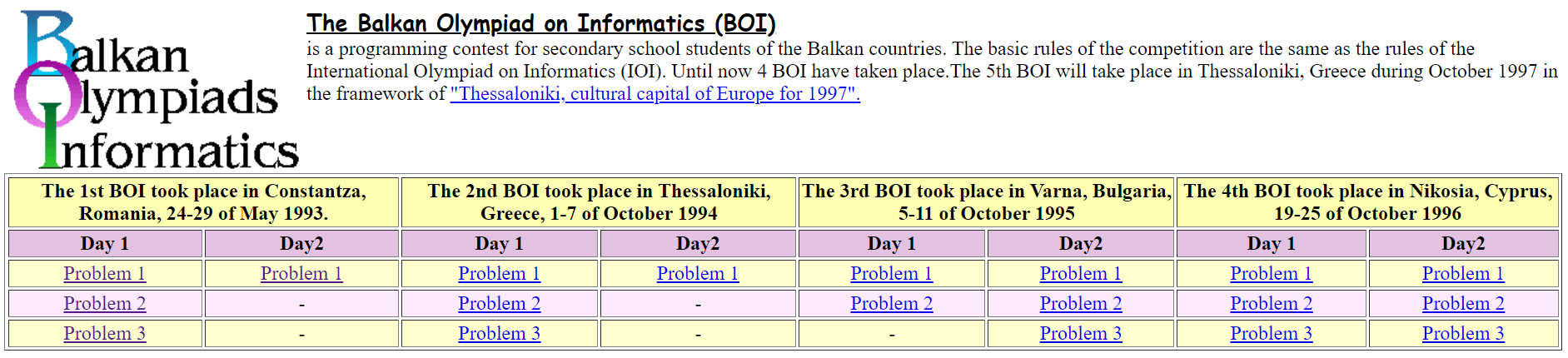
Task: Open 1st BOI Day 1 Problem 2
Action: (x=105, y=304)
